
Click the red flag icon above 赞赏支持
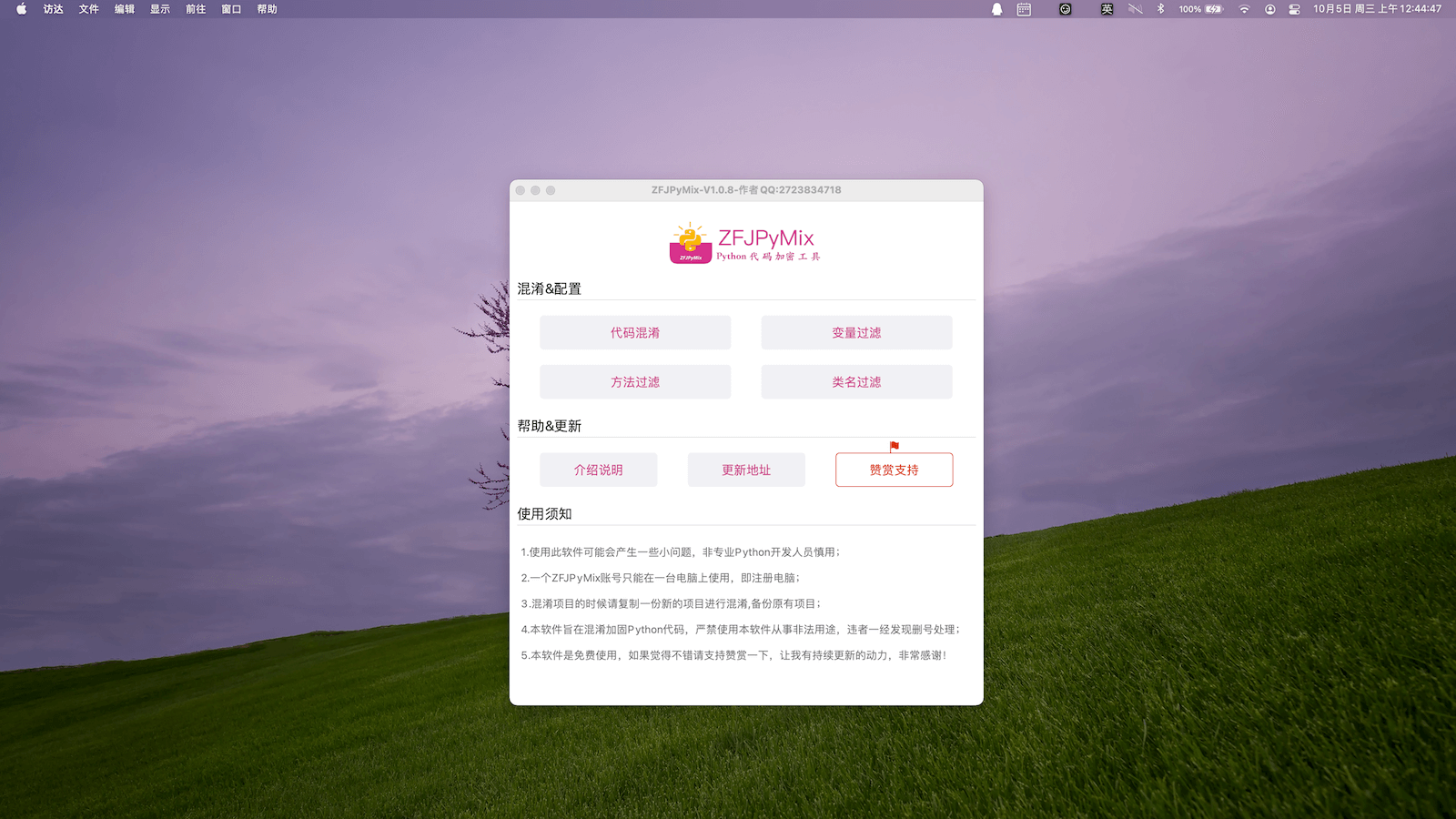point(894,446)
